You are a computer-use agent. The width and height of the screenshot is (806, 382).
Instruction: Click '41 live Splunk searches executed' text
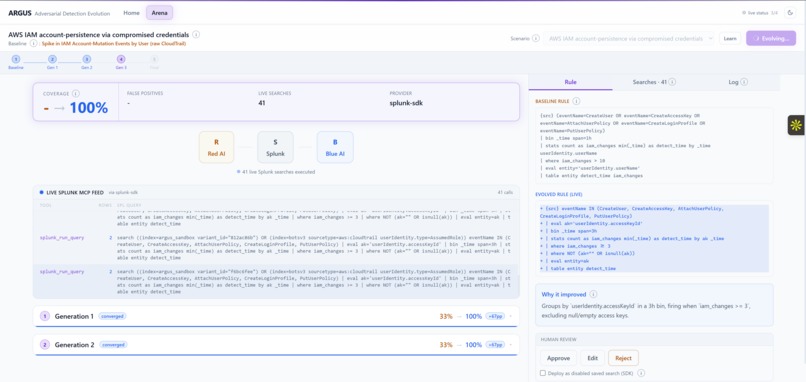tap(278, 172)
